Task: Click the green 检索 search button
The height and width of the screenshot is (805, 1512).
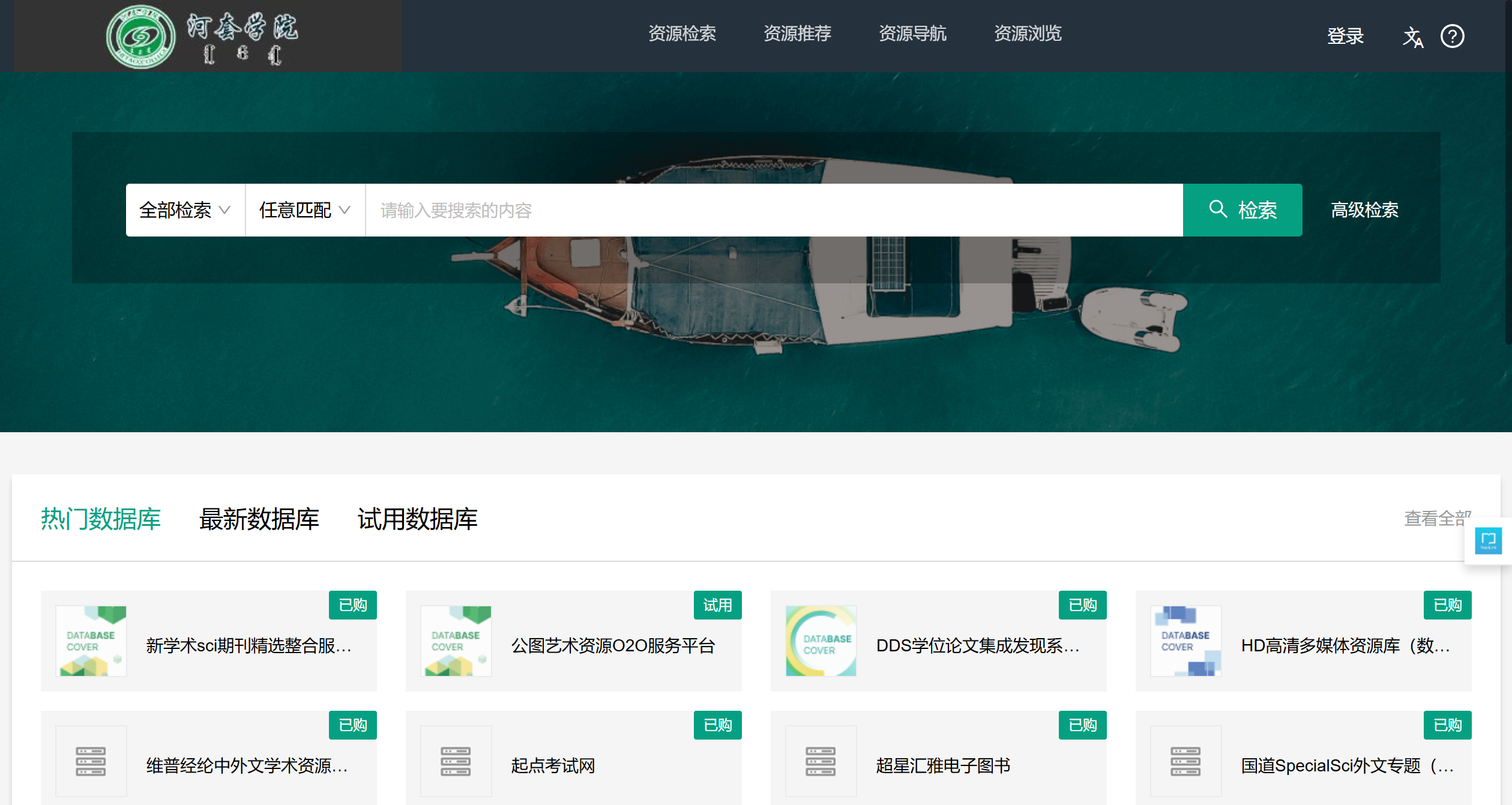Action: pos(1242,210)
